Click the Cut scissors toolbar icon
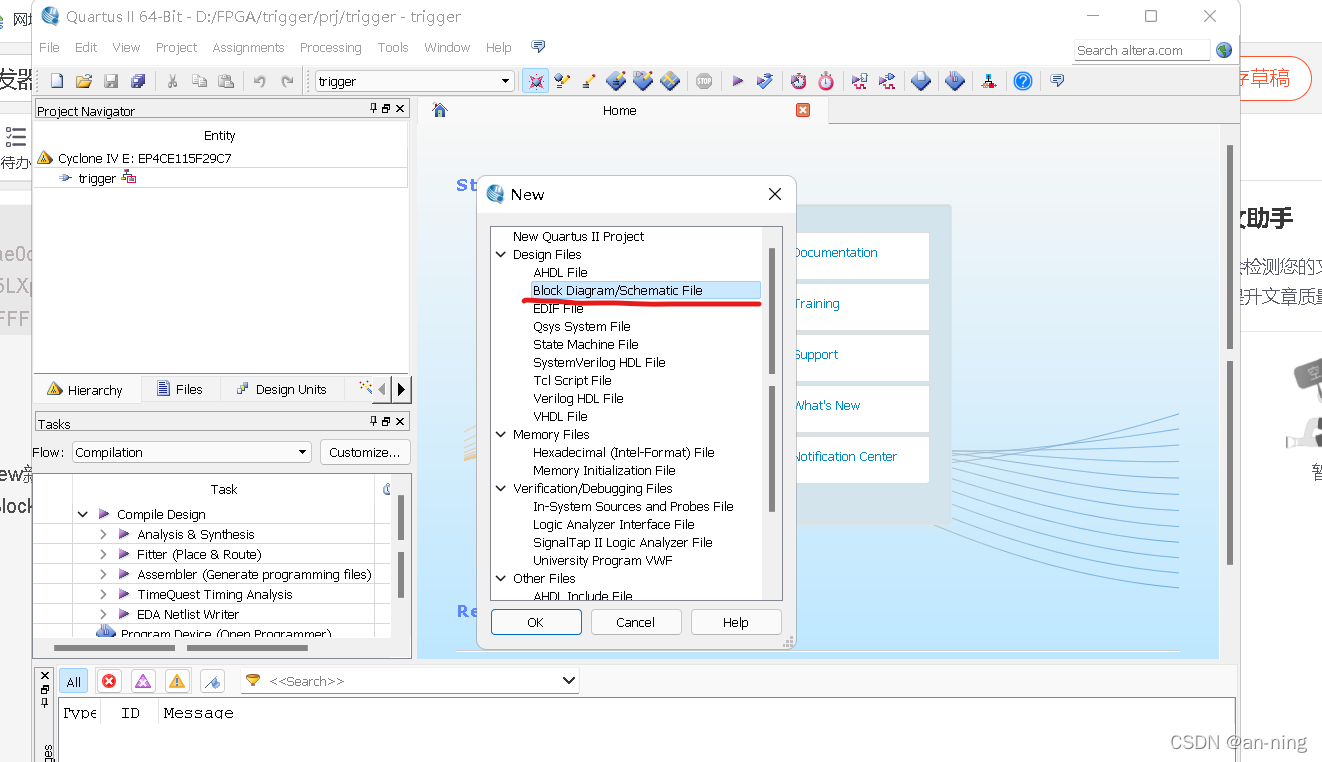The height and width of the screenshot is (762, 1322). point(172,81)
